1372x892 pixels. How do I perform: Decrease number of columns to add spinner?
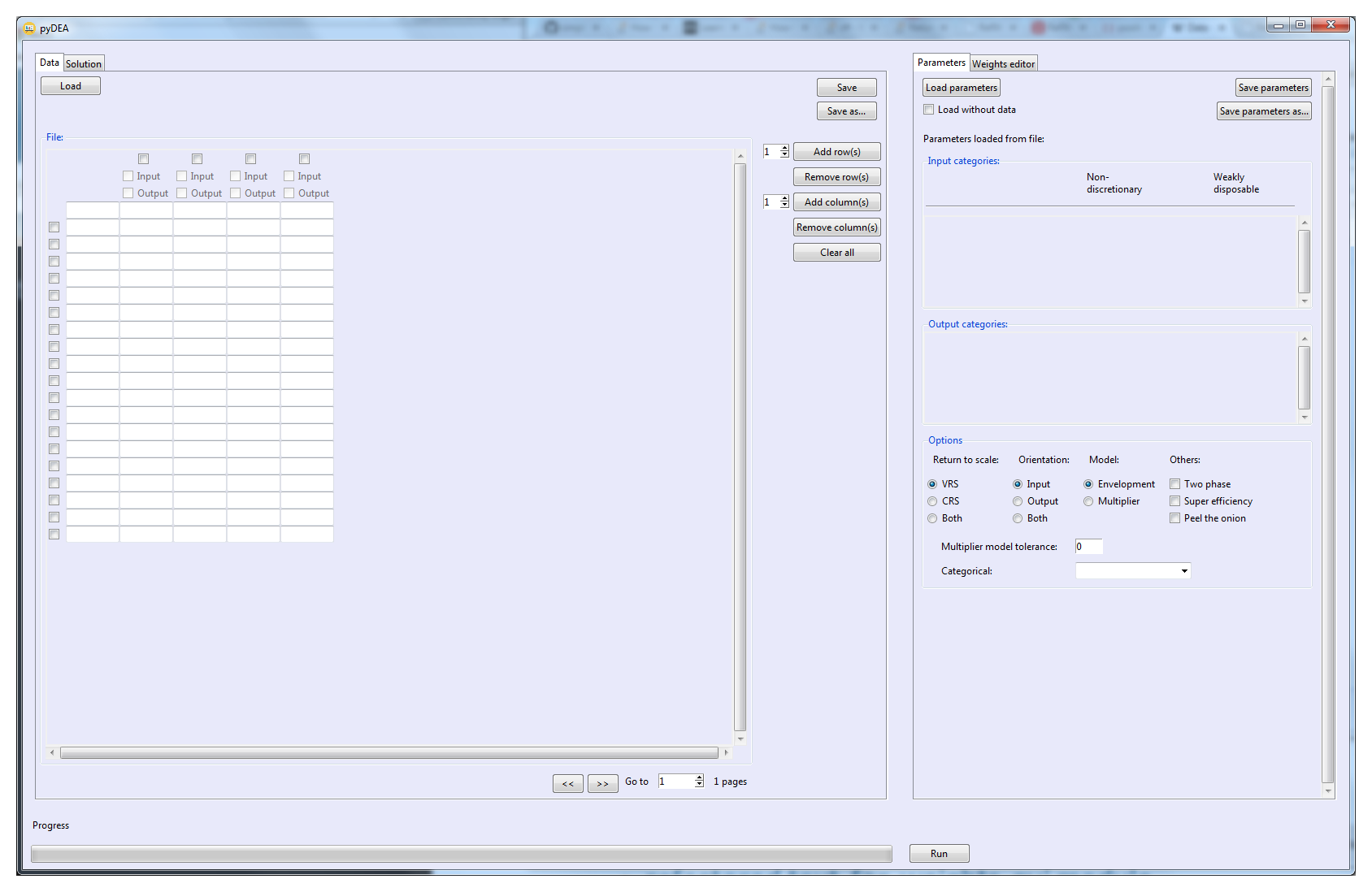pos(784,206)
